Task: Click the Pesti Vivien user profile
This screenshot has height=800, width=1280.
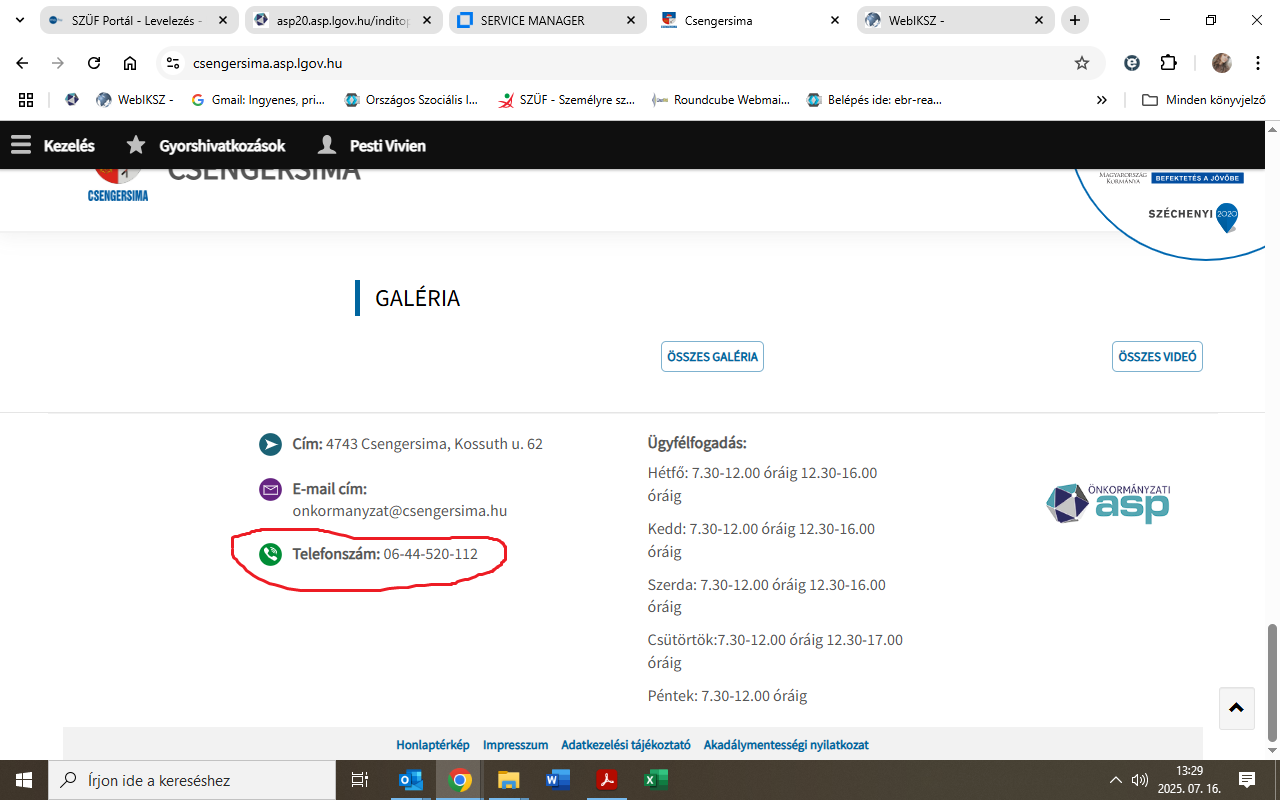Action: click(x=371, y=146)
